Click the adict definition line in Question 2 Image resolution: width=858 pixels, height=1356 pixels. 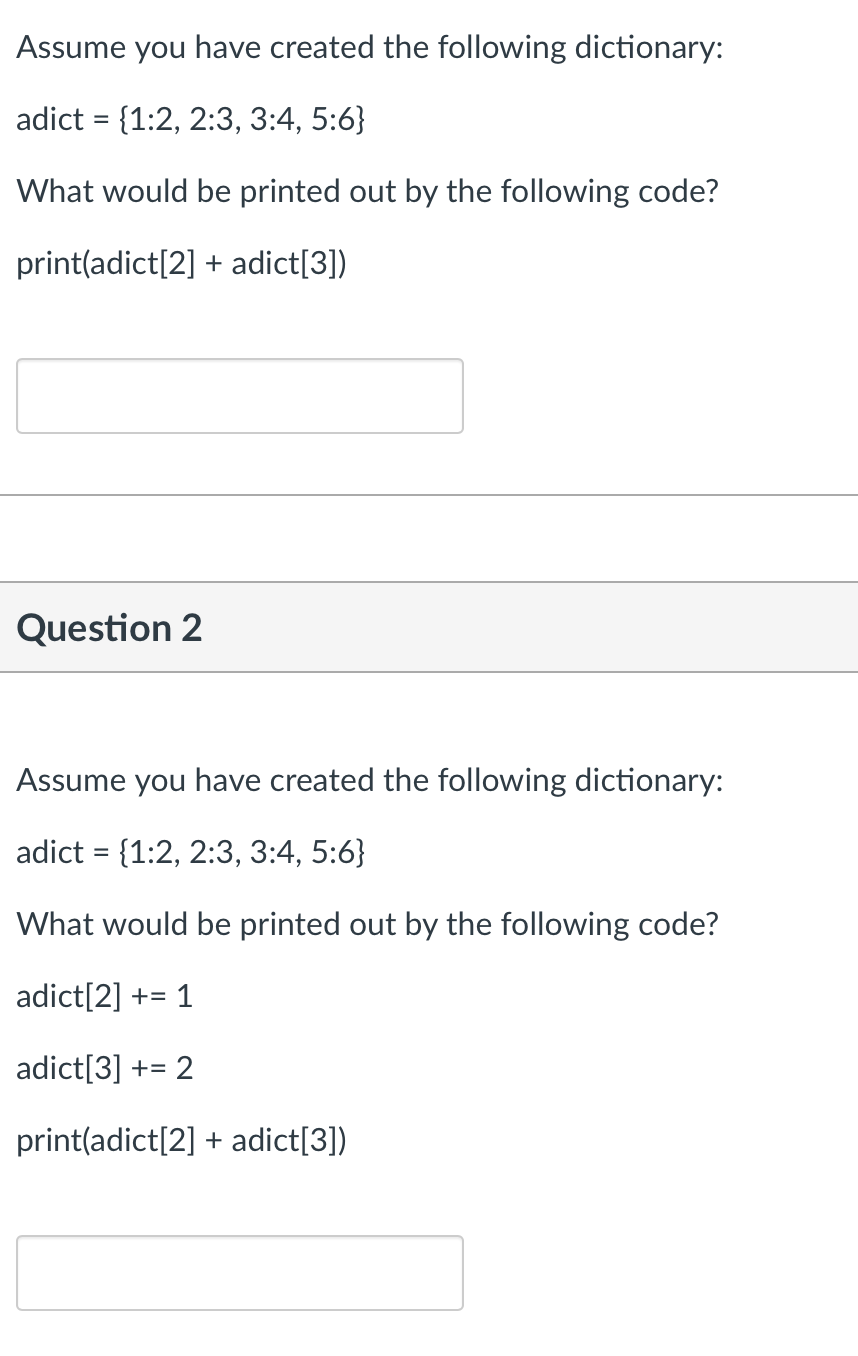tap(191, 852)
